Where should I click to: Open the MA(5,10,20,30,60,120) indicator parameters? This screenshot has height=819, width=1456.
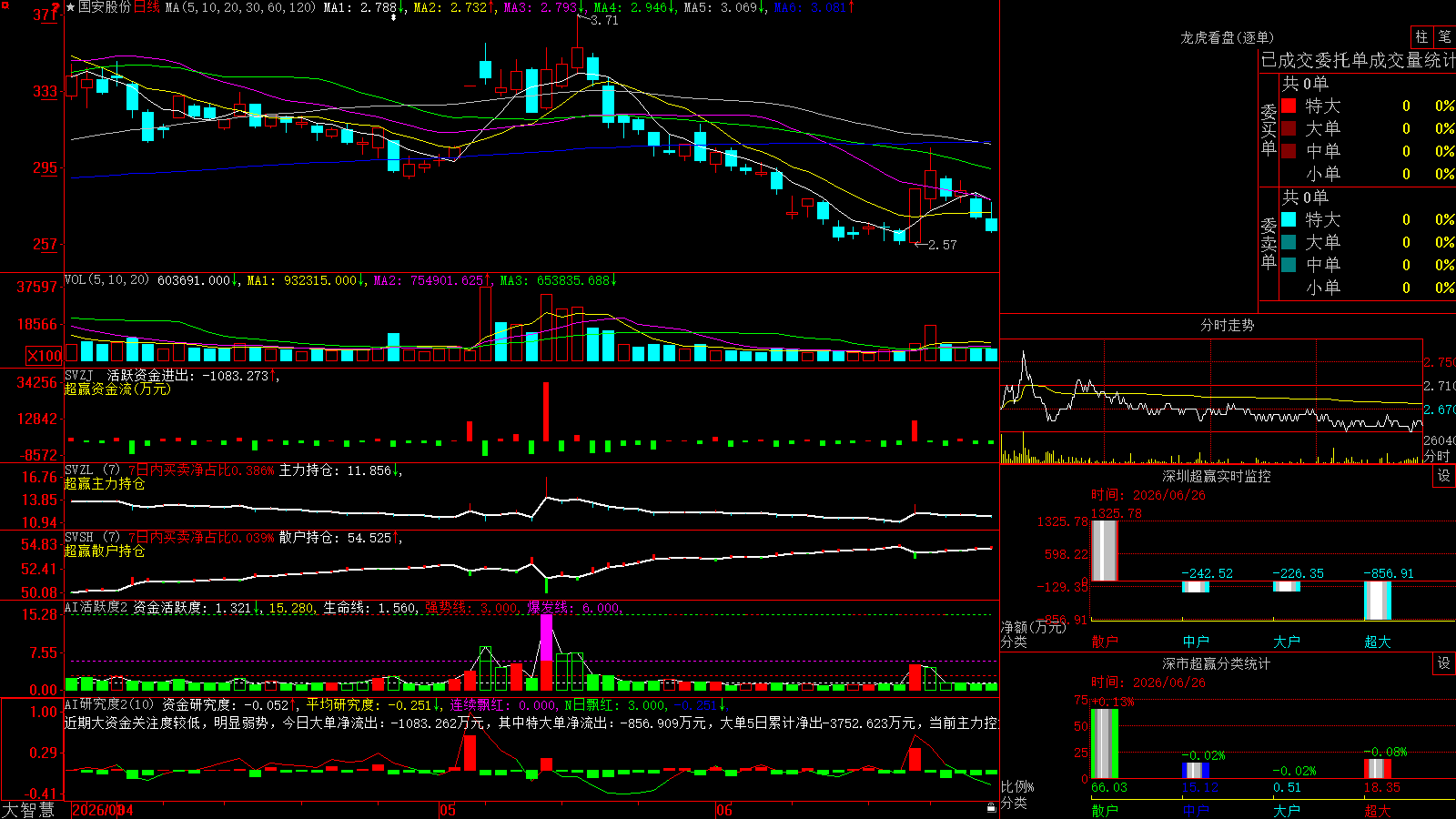coord(240,7)
